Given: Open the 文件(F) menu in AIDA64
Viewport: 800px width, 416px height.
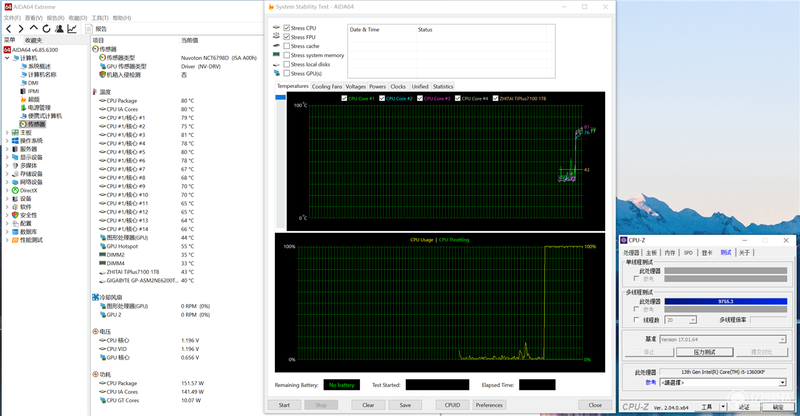Looking at the screenshot, I should pyautogui.click(x=12, y=18).
